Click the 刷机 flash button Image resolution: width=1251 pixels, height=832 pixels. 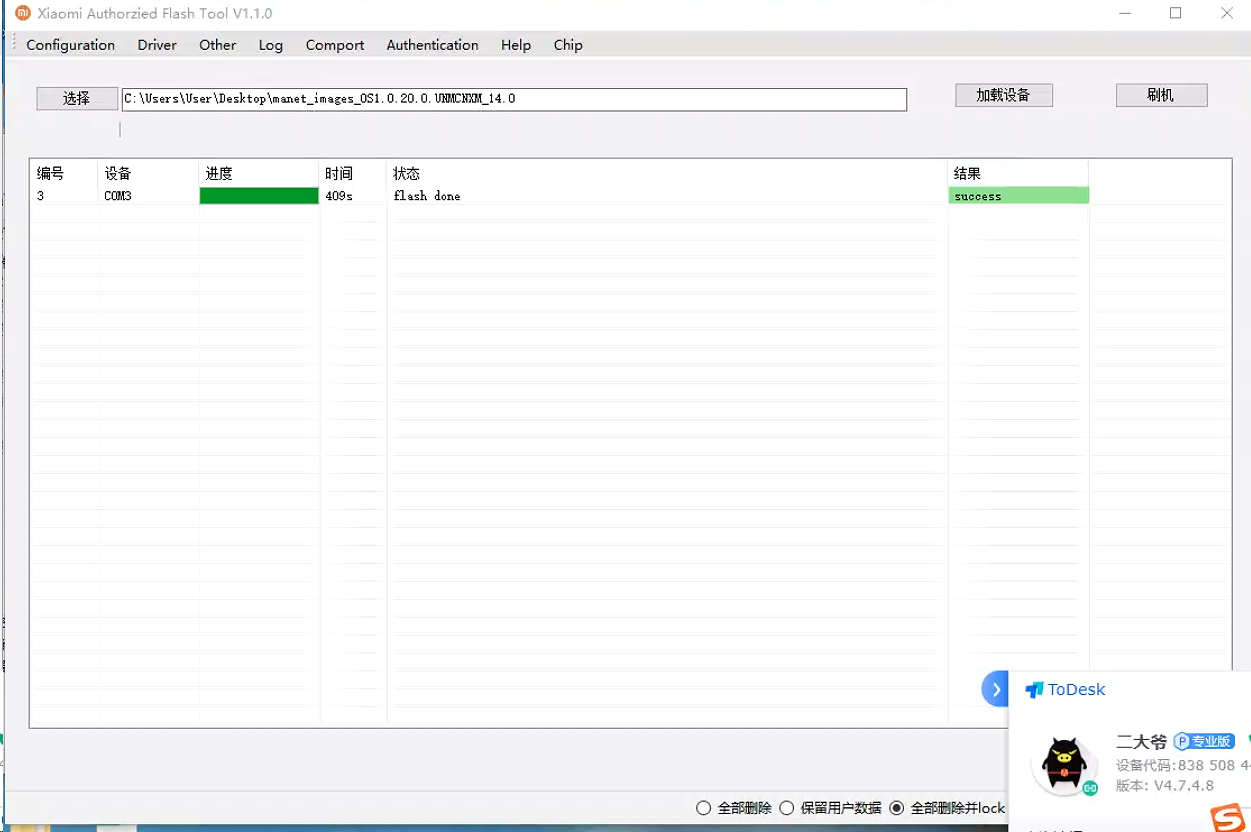coord(1161,95)
